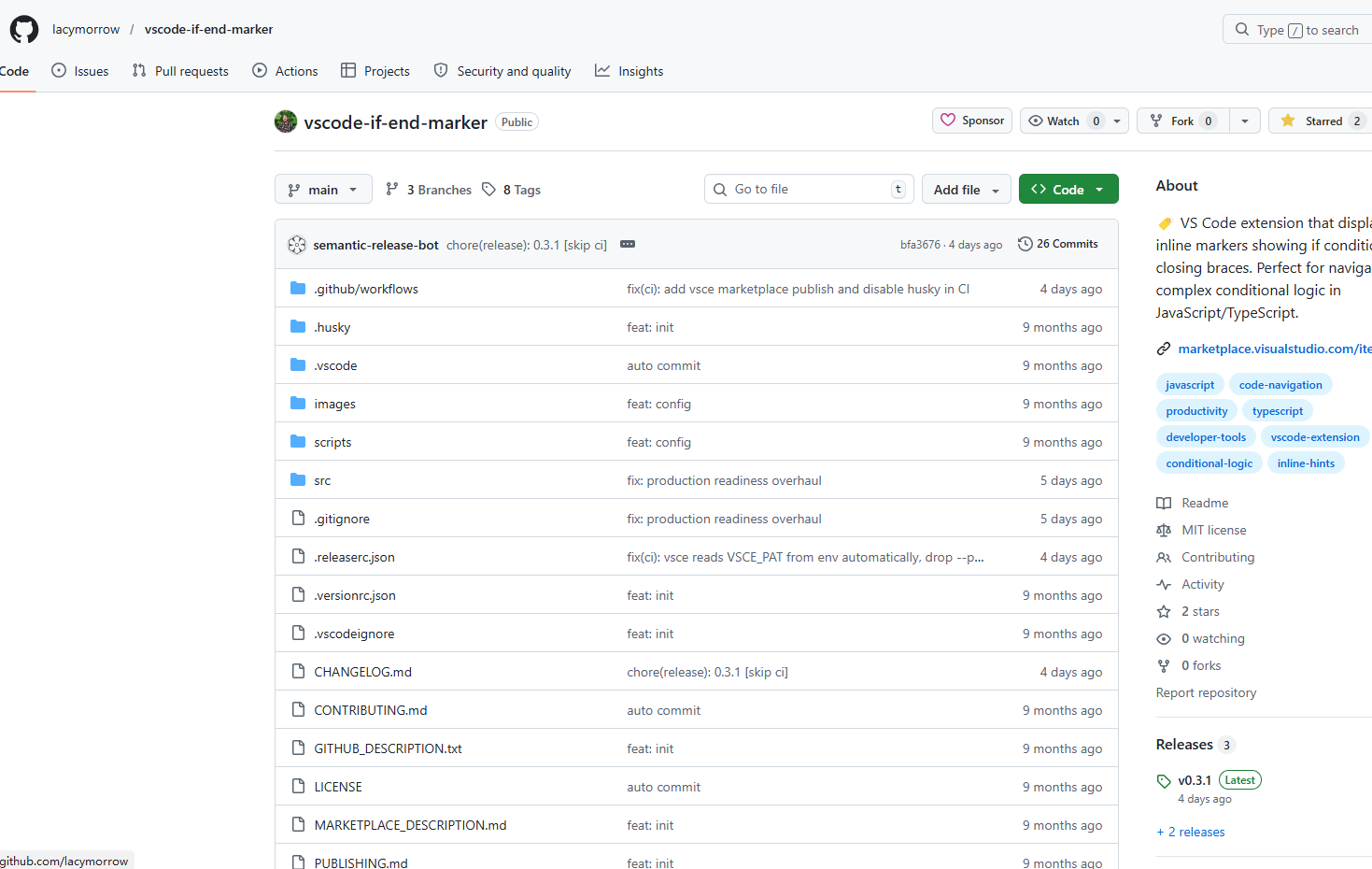Click the tags icon beside 8 Tags
Screen dimensions: 1372x869
click(x=488, y=190)
